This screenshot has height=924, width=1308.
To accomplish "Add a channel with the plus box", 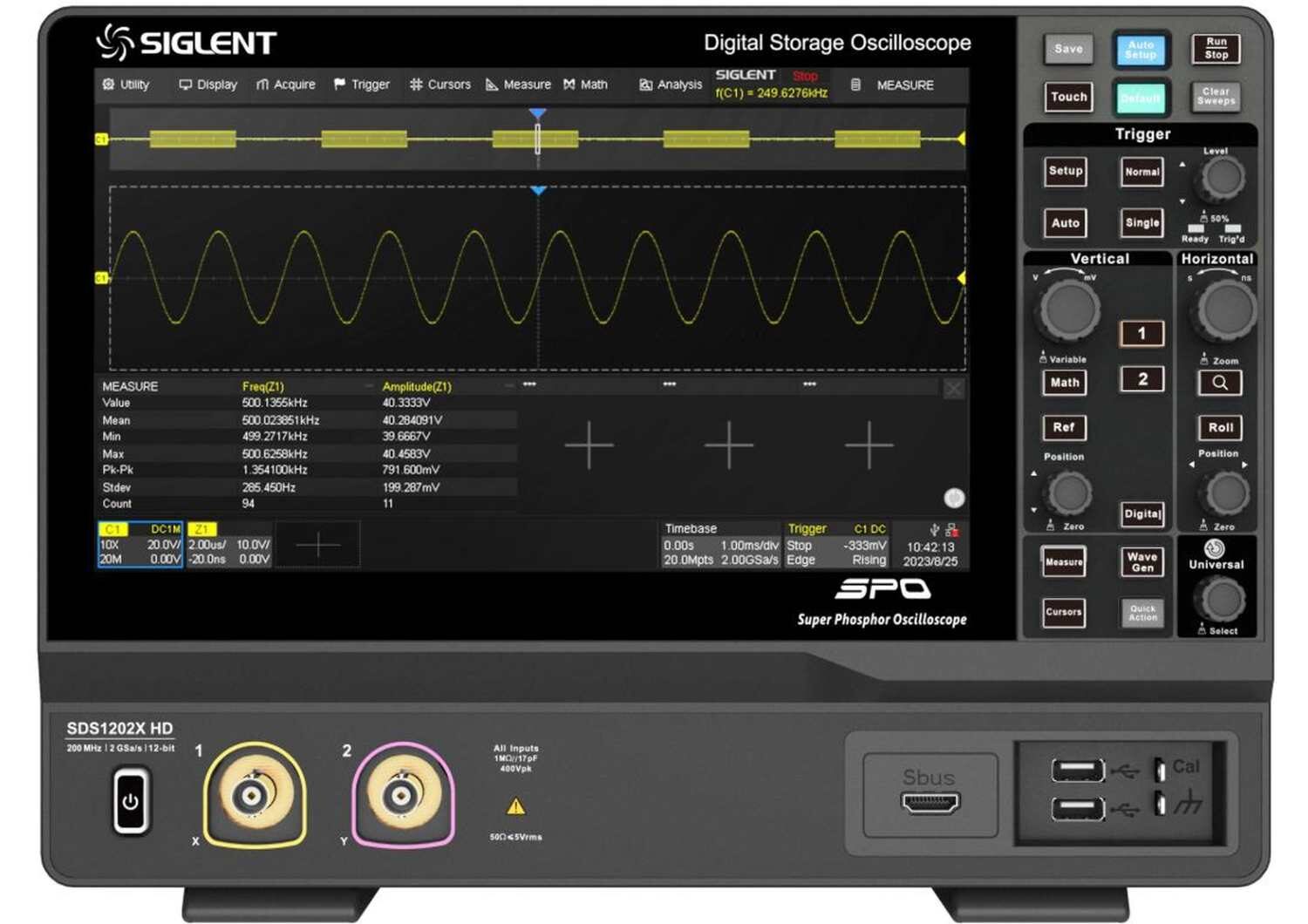I will [x=318, y=546].
